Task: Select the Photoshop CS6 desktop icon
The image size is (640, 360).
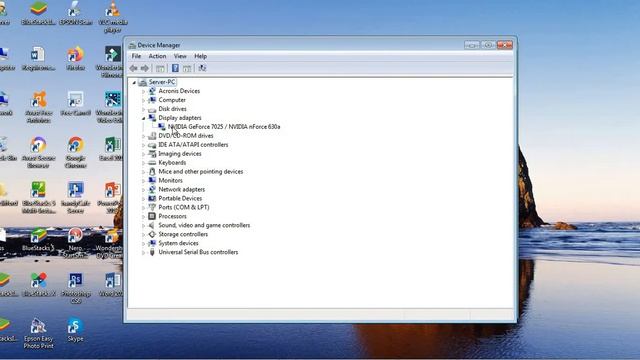Action: 76,288
